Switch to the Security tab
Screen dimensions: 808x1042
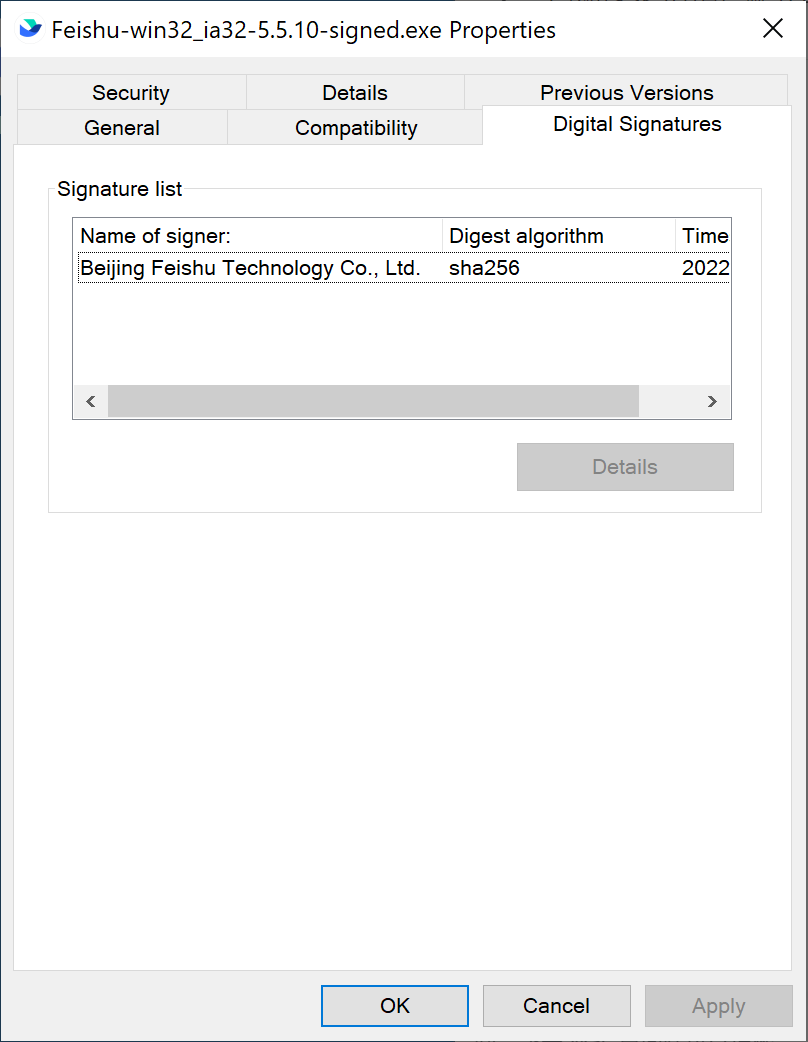tap(131, 93)
